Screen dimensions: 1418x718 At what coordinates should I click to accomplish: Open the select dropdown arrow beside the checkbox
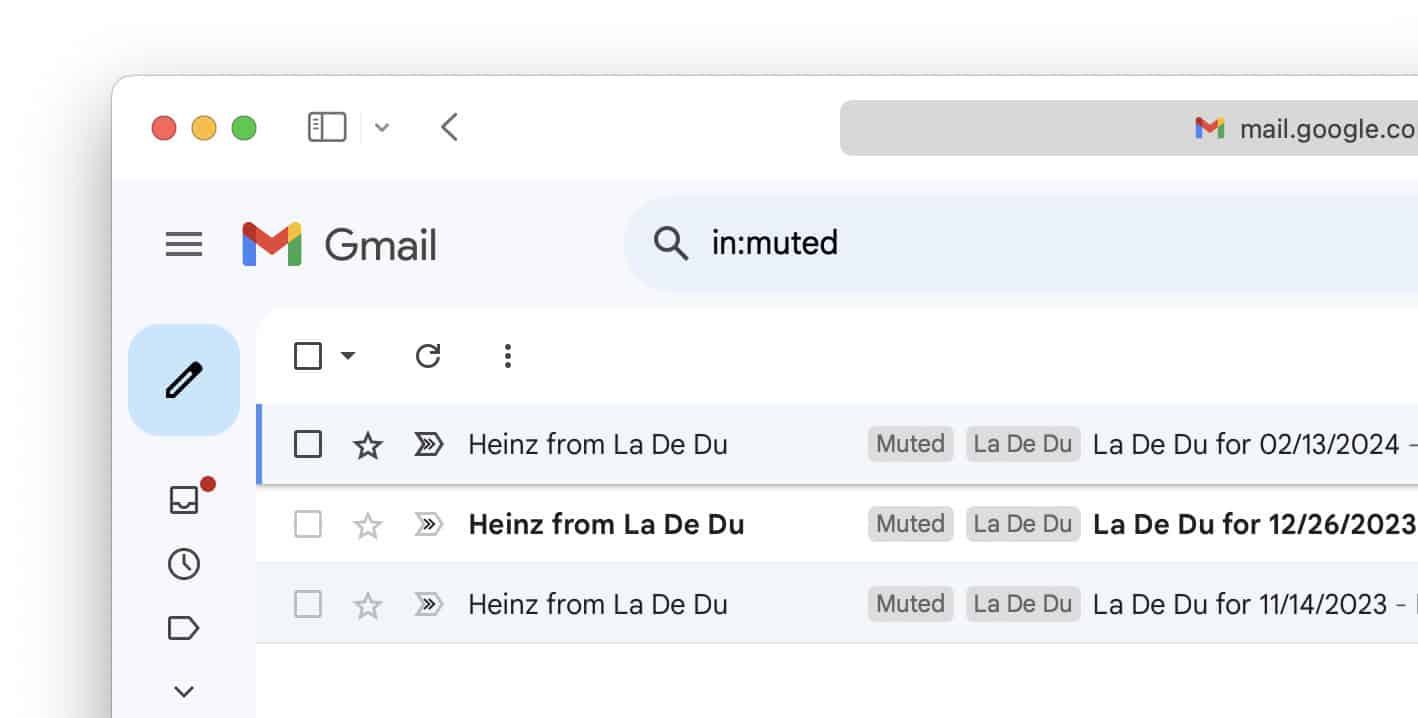[348, 356]
